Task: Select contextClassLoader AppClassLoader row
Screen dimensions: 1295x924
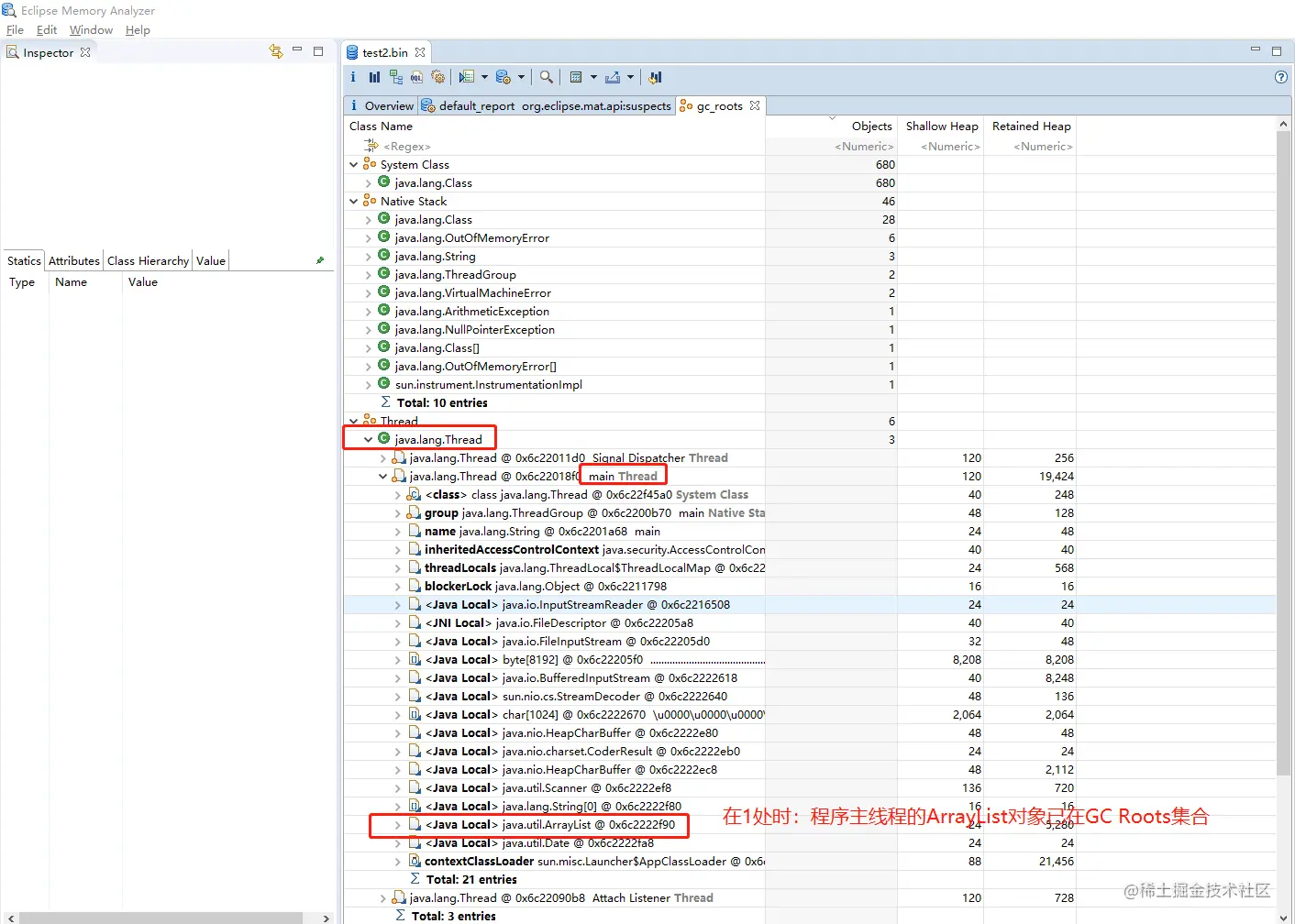Action: (x=810, y=862)
